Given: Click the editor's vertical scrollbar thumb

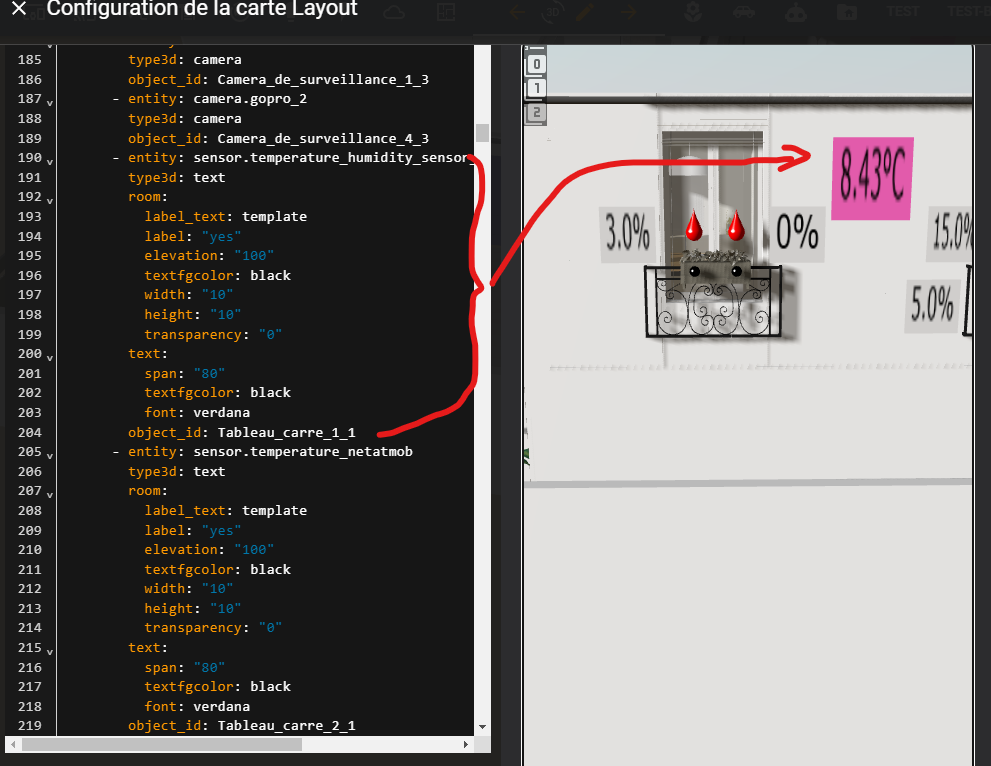Looking at the screenshot, I should pos(482,133).
